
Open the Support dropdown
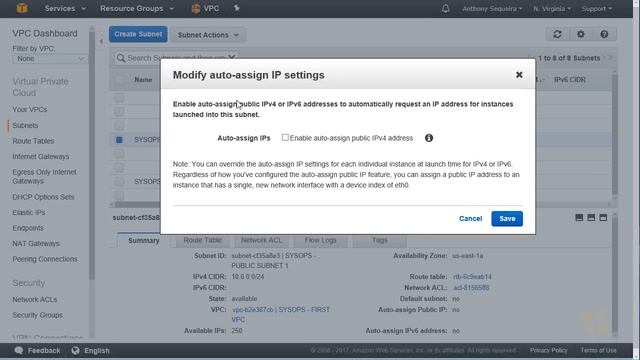click(597, 9)
